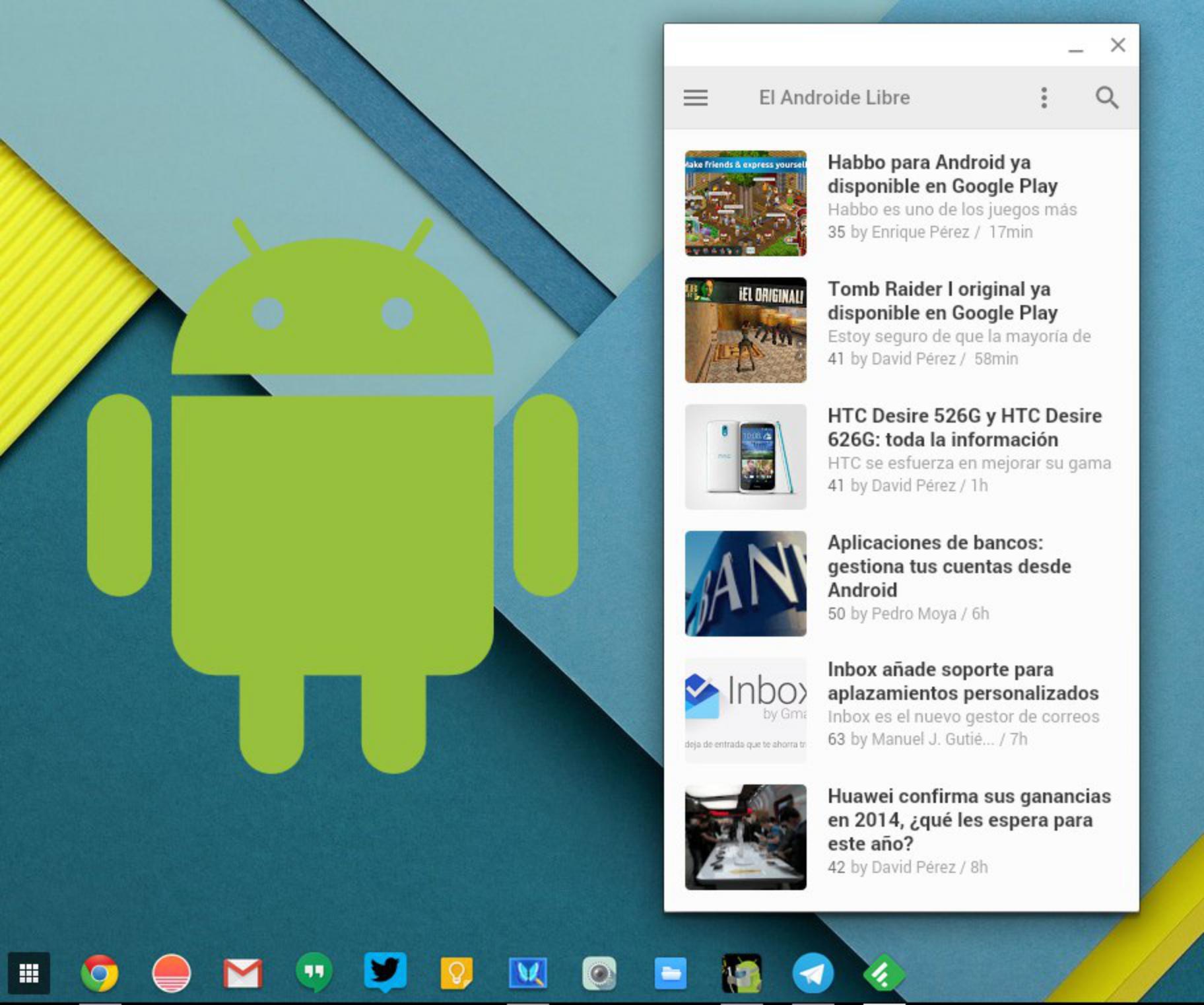The image size is (1204, 1005).
Task: Open the bank building article thumbnail
Action: click(745, 583)
